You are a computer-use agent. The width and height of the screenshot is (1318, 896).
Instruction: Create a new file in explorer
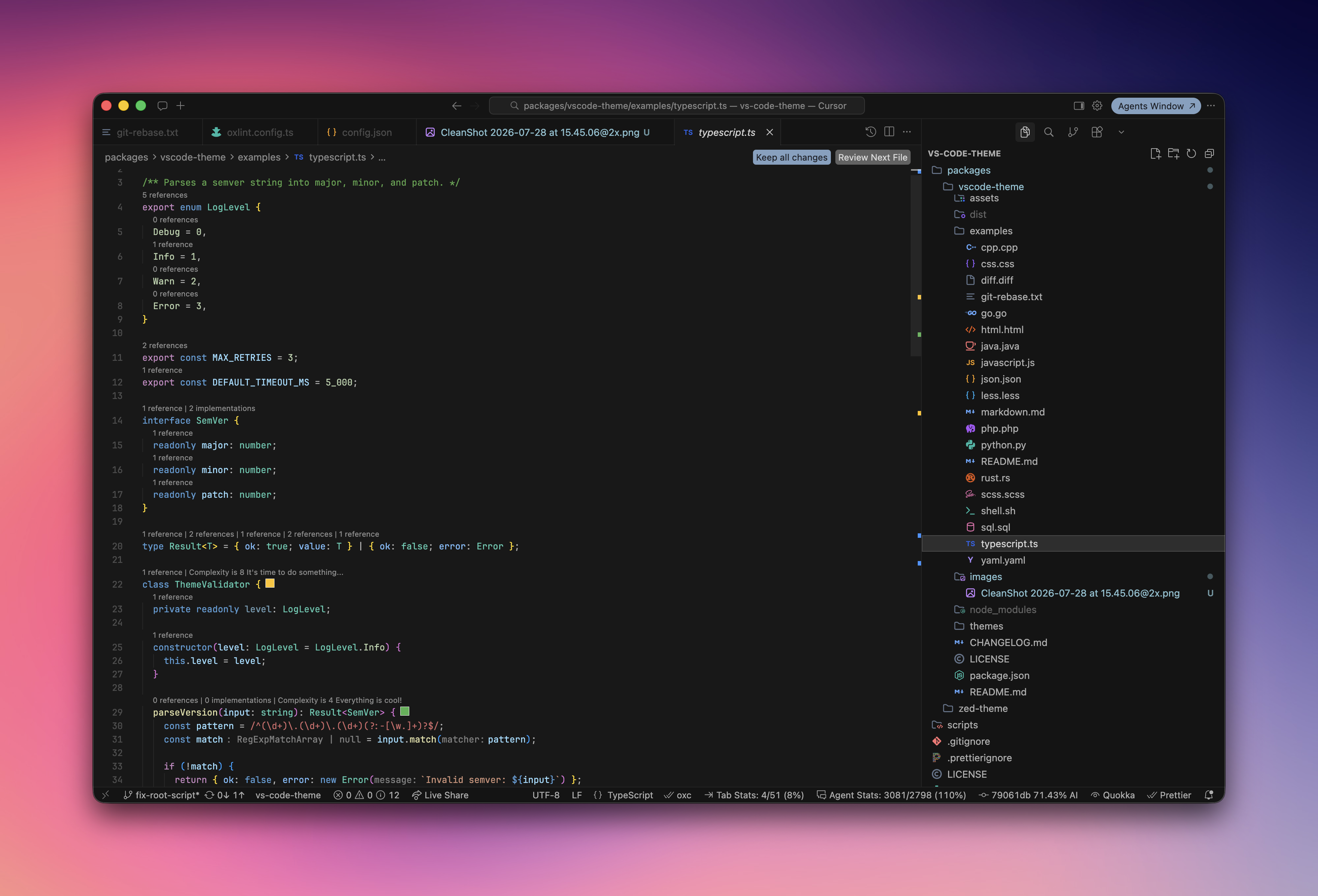point(1155,153)
